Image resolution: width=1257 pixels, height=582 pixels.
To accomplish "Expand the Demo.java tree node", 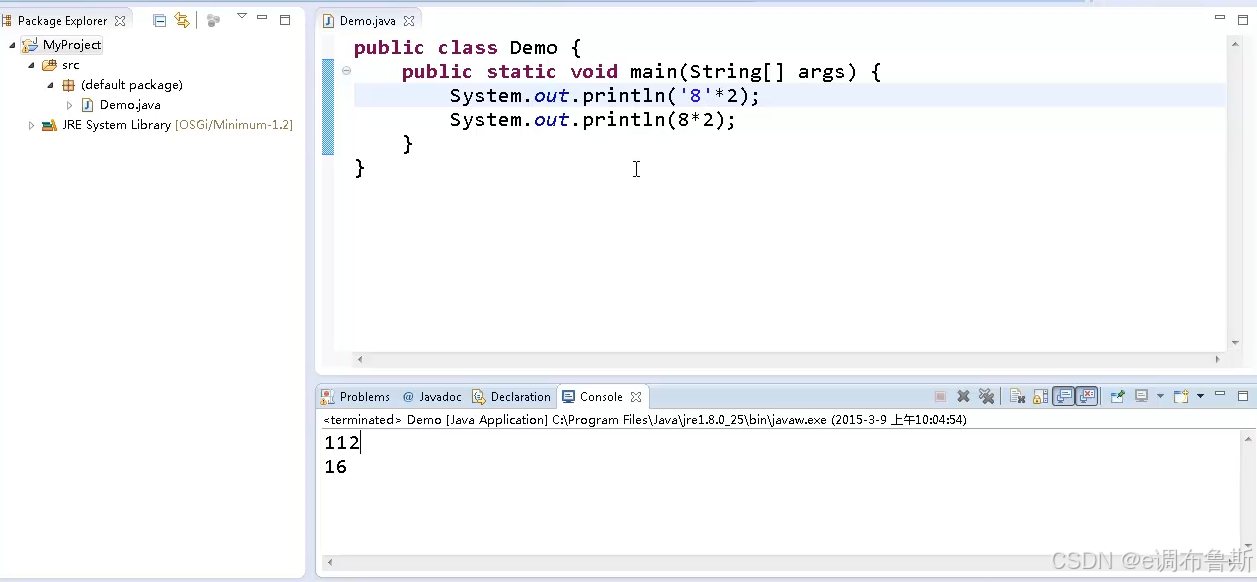I will [69, 105].
